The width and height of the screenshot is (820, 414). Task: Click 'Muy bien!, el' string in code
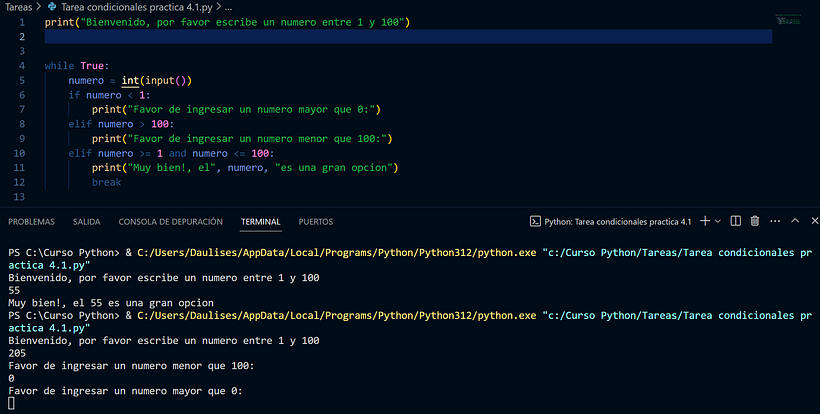click(x=172, y=168)
